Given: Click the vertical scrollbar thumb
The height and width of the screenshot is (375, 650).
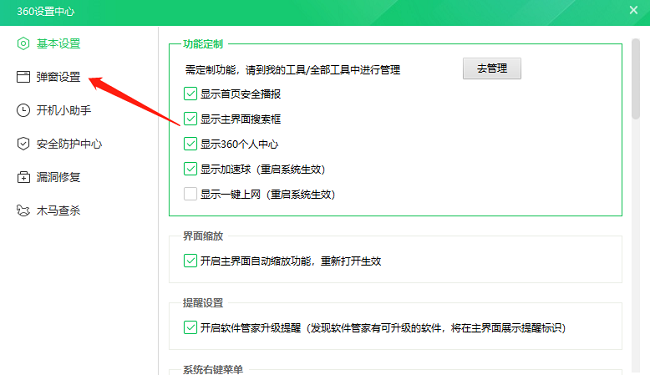Looking at the screenshot, I should 636,79.
